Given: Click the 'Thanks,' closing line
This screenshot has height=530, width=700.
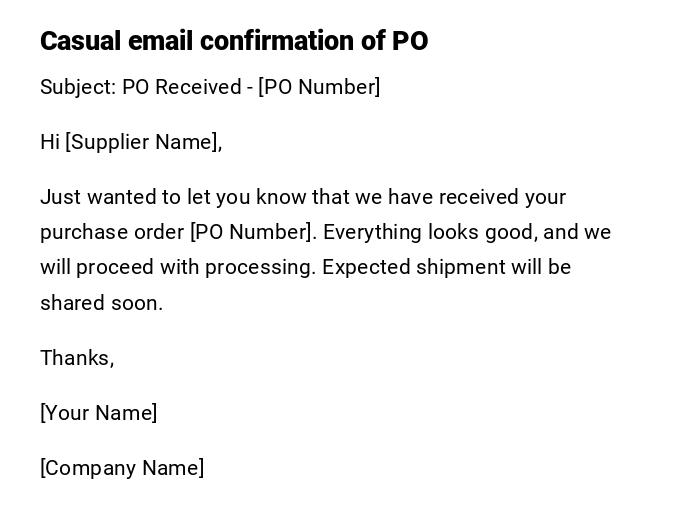Looking at the screenshot, I should pos(77,358).
